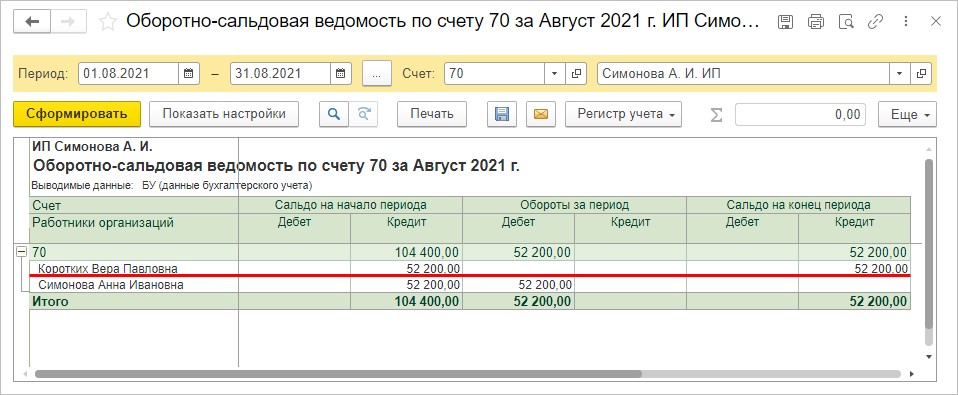This screenshot has width=958, height=395.
Task: Click the Сформировать button
Action: tap(77, 114)
